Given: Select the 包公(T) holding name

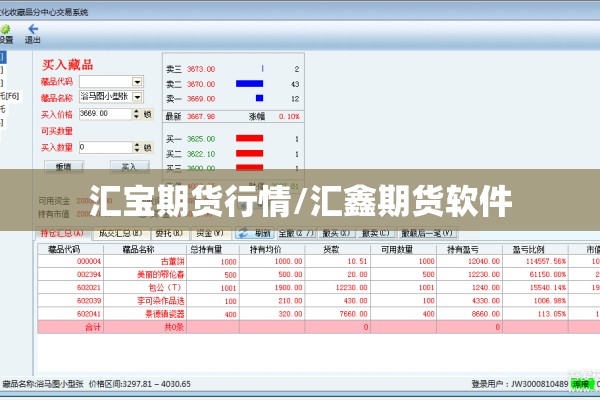Looking at the screenshot, I should point(166,287).
